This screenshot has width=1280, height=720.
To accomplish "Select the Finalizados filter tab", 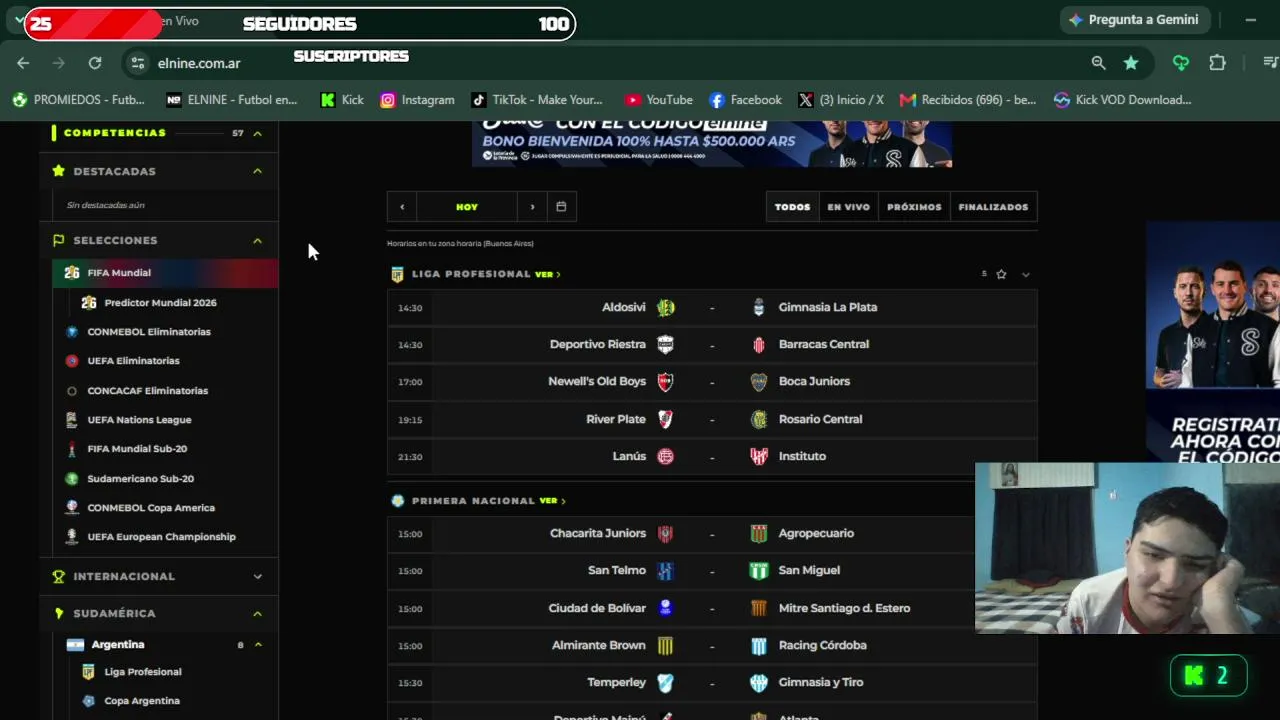I will [993, 207].
